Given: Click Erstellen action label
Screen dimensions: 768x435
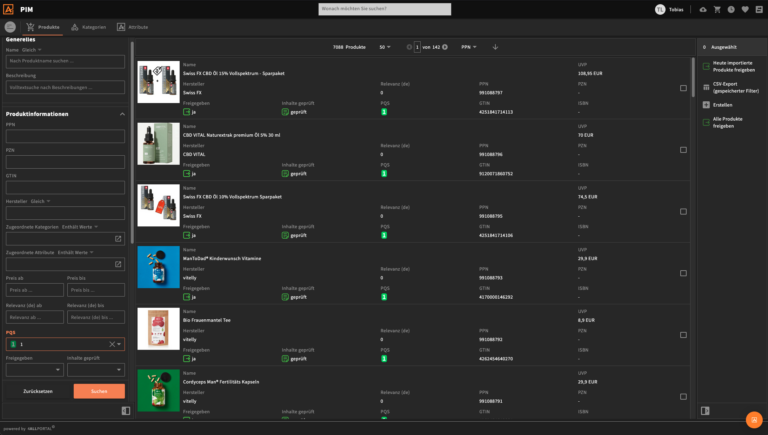Looking at the screenshot, I should pyautogui.click(x=722, y=105).
